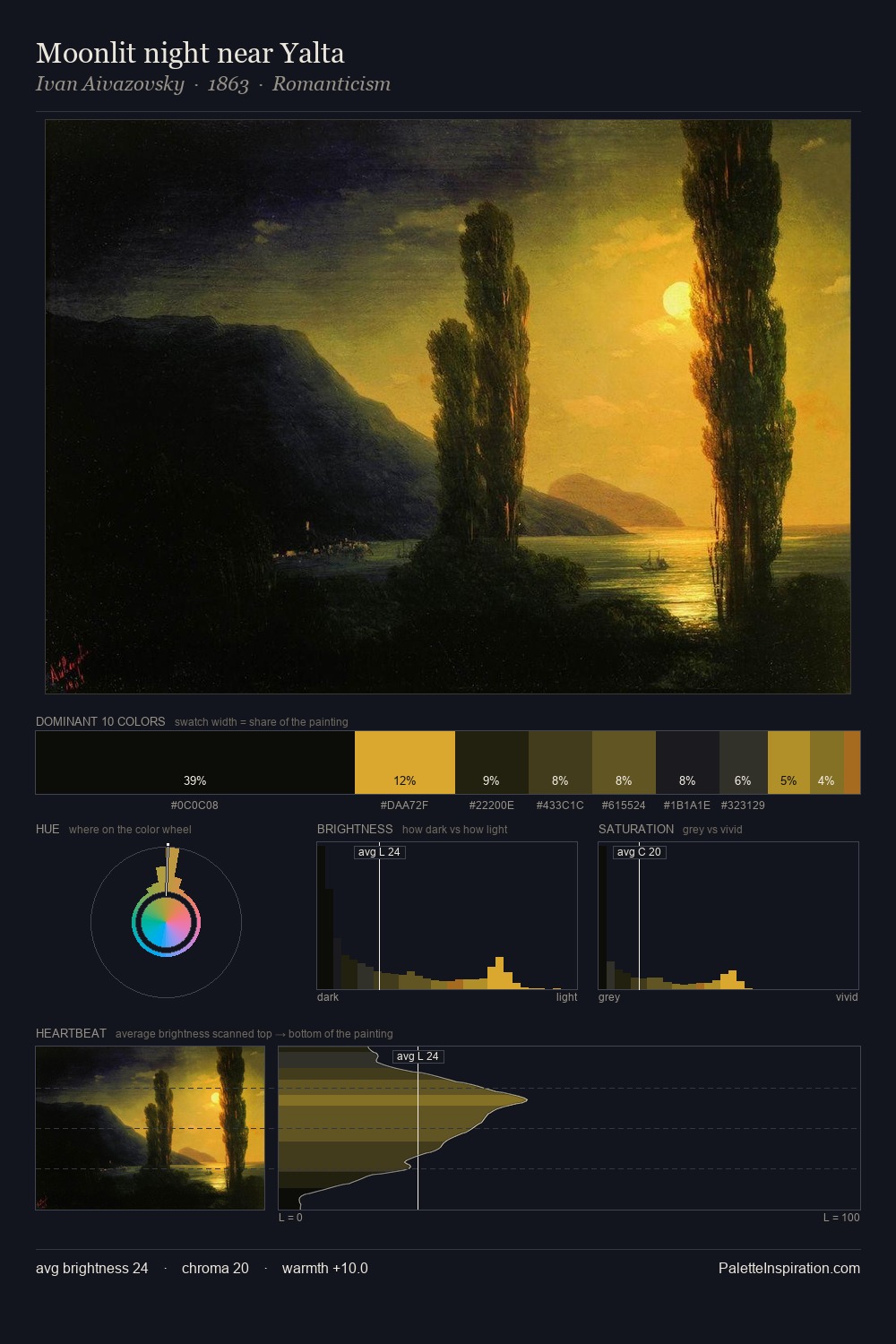The width and height of the screenshot is (896, 1344).
Task: Click the hue color wheel center
Action: tap(167, 922)
